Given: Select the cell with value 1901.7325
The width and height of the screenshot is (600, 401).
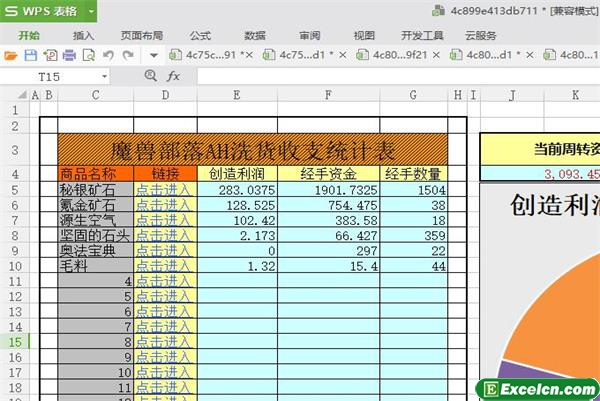Looking at the screenshot, I should (x=329, y=190).
